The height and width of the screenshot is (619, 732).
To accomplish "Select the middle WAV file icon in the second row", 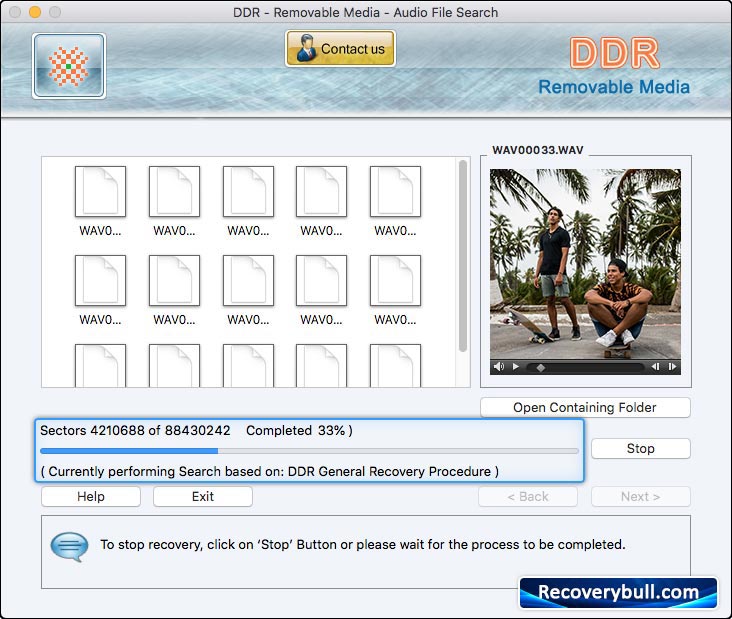I will click(248, 281).
